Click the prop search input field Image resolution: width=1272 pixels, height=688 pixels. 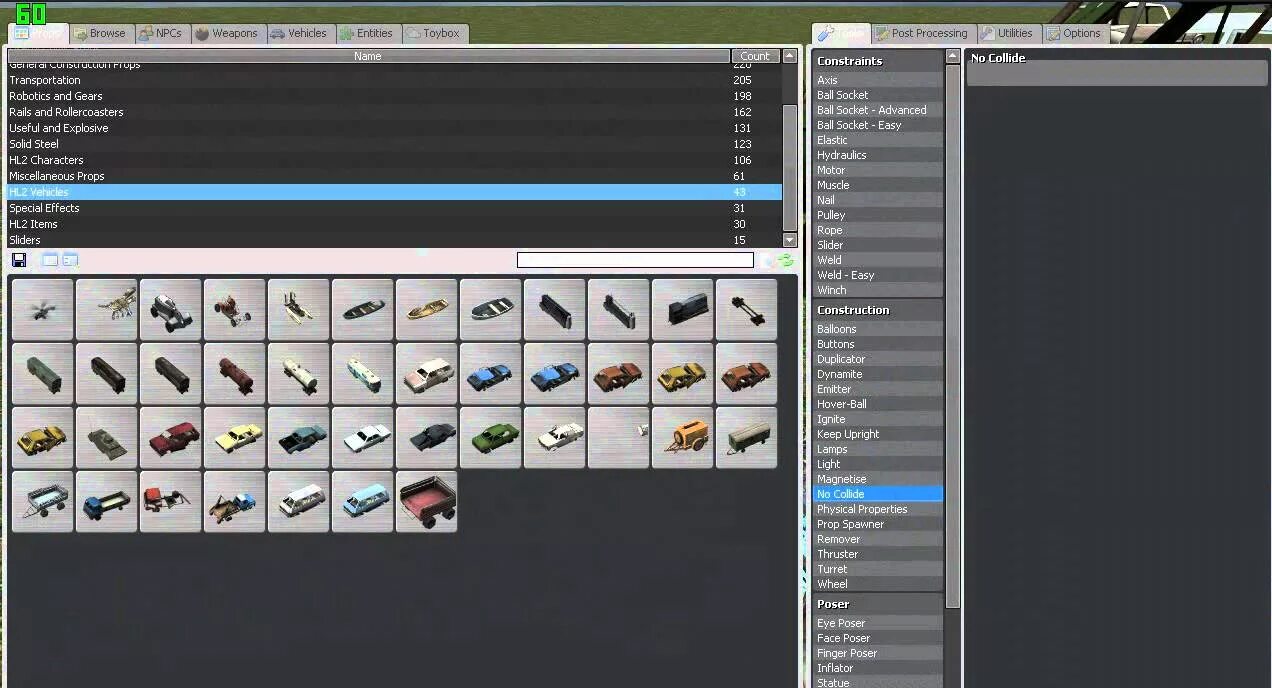pos(635,260)
